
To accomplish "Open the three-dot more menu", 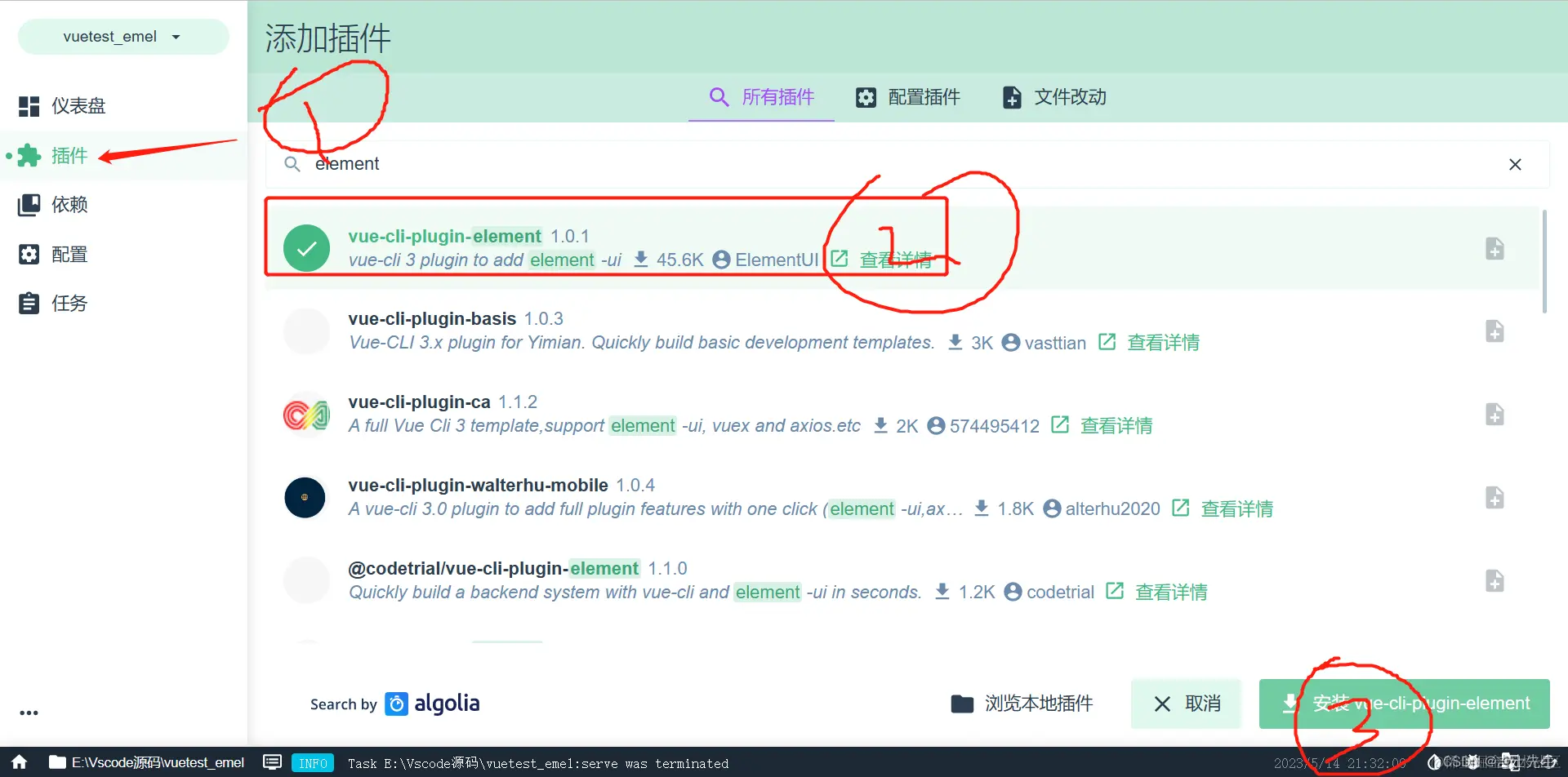I will click(x=29, y=713).
